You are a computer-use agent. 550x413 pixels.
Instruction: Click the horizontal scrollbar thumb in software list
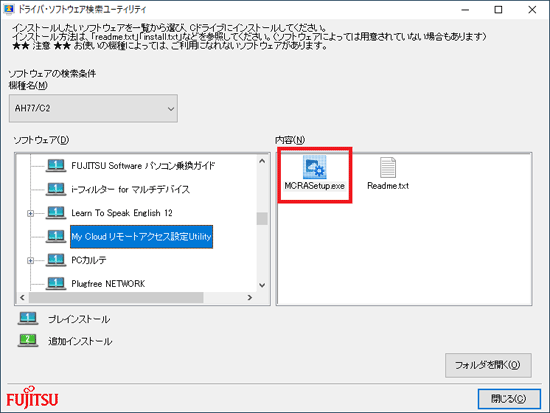(x=116, y=298)
